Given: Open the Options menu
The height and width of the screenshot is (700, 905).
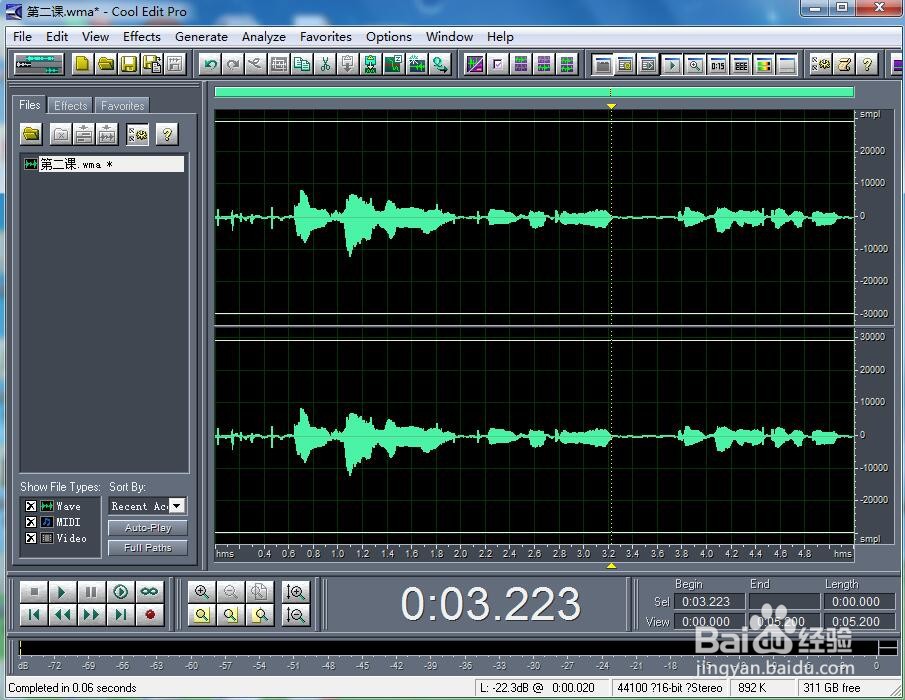Looking at the screenshot, I should pos(388,37).
